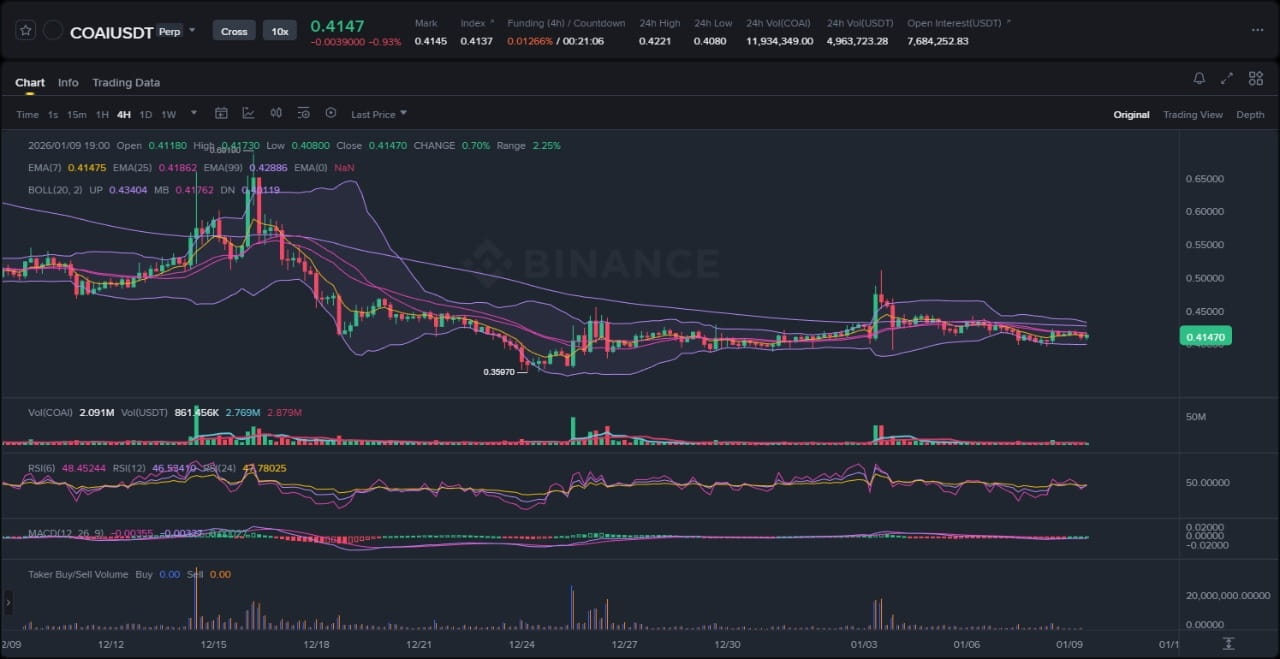
Task: Open the technical indicators chart icon
Action: [248, 113]
